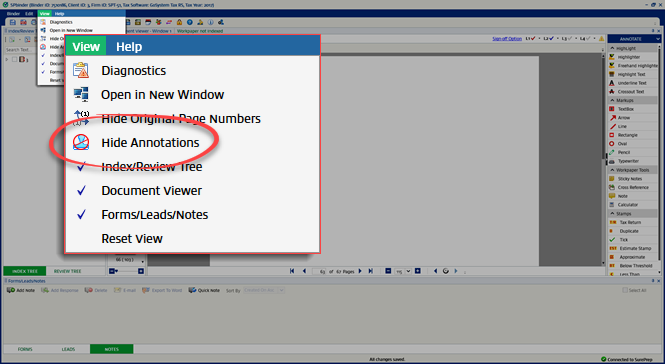This screenshot has height=364, width=665.
Task: Select the Estimate Stamp
Action: coord(632,248)
